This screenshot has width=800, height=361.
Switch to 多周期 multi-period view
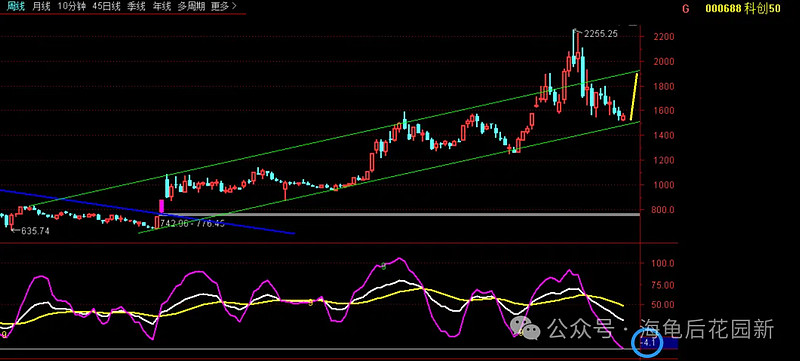pos(191,6)
